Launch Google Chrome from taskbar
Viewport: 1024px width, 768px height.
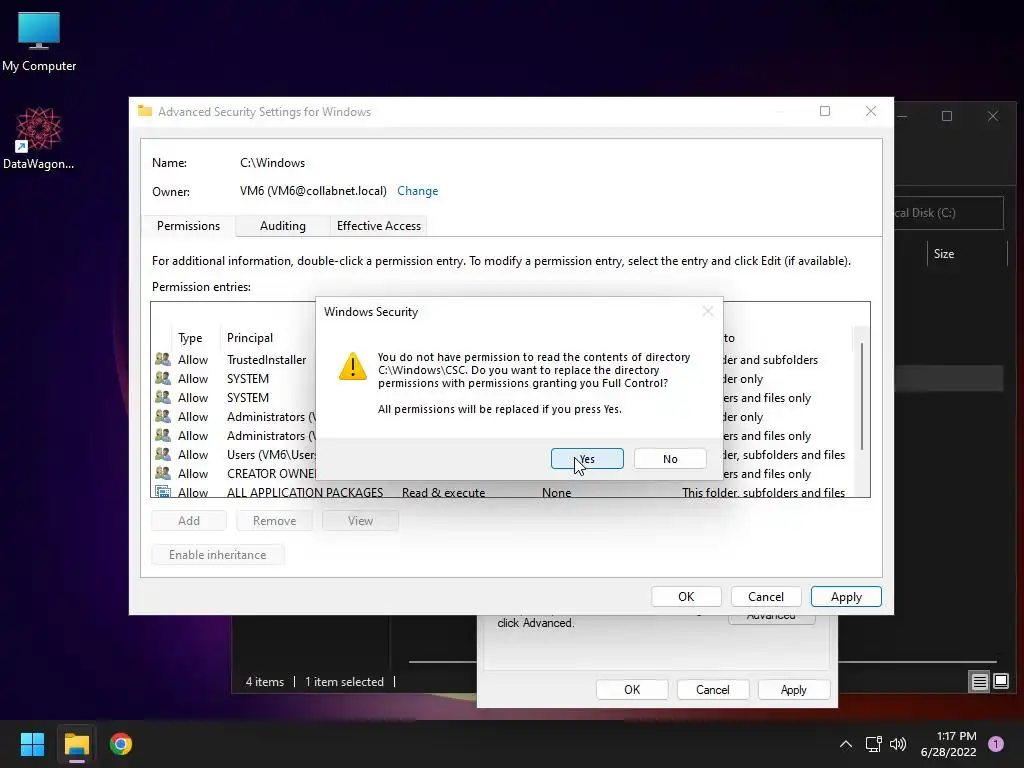pyautogui.click(x=121, y=744)
